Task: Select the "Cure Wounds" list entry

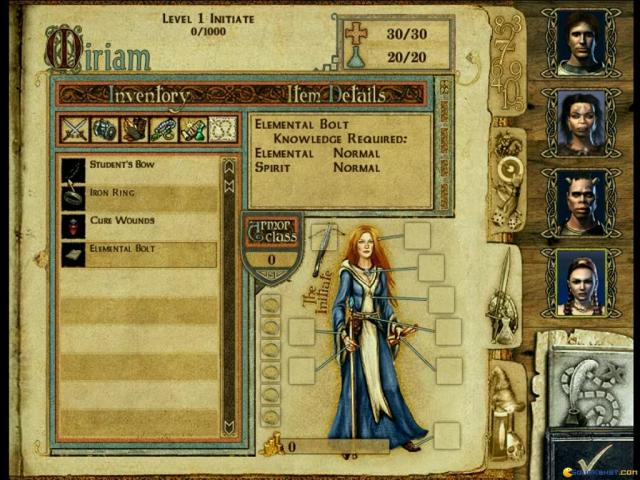Action: (139, 227)
